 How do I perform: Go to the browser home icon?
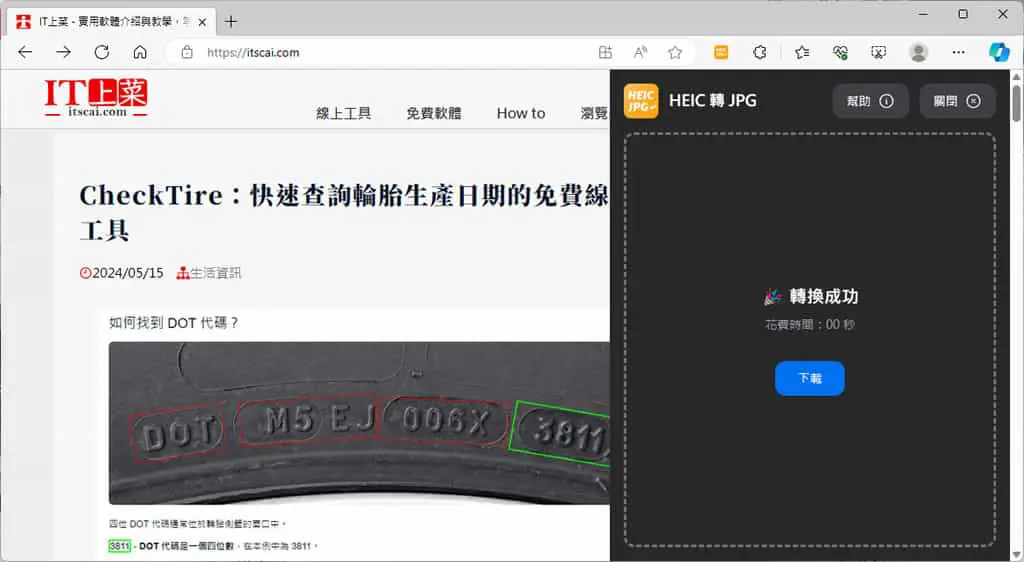(x=140, y=52)
